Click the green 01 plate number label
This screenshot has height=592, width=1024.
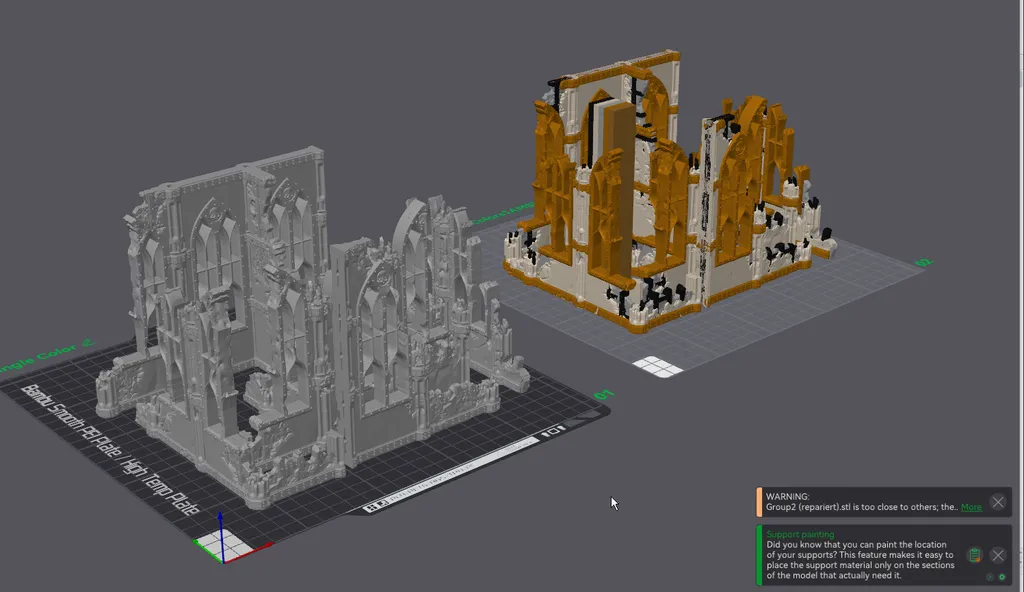point(602,396)
